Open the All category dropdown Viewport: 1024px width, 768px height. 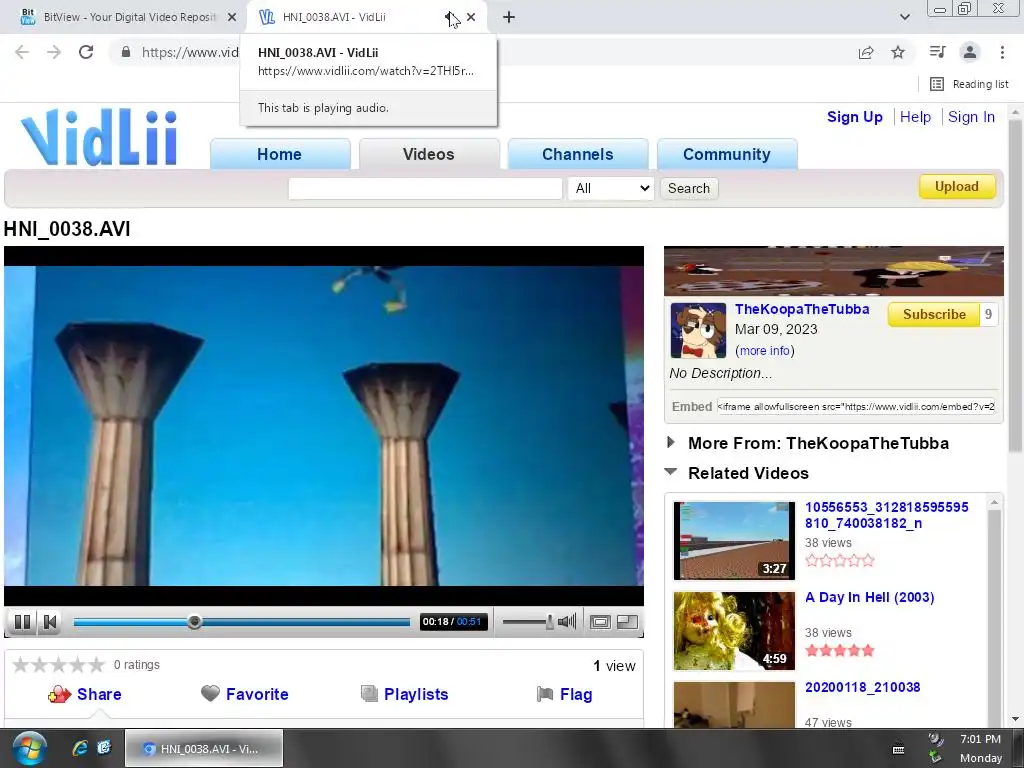pyautogui.click(x=611, y=188)
